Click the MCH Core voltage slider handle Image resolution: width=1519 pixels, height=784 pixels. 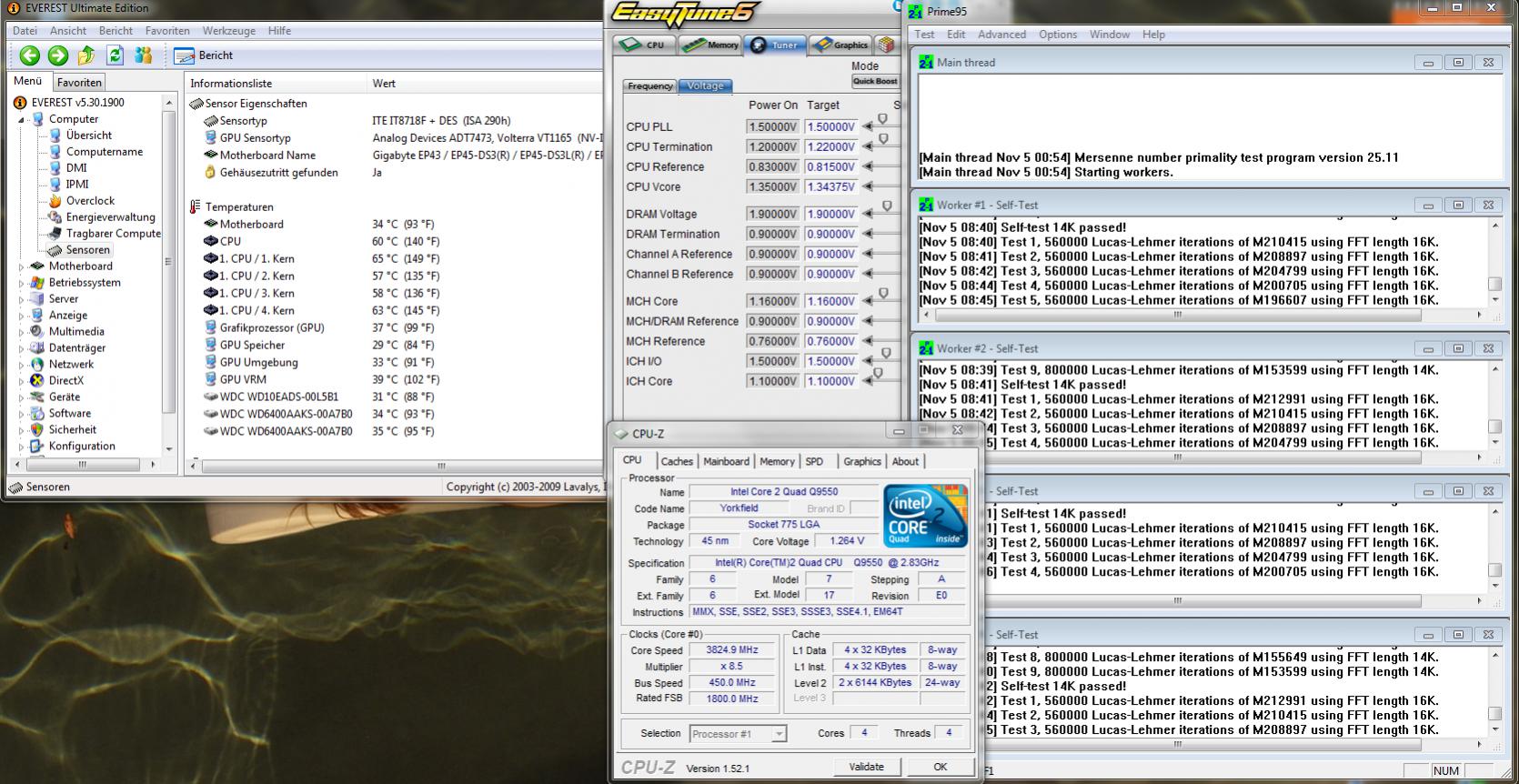tap(883, 294)
